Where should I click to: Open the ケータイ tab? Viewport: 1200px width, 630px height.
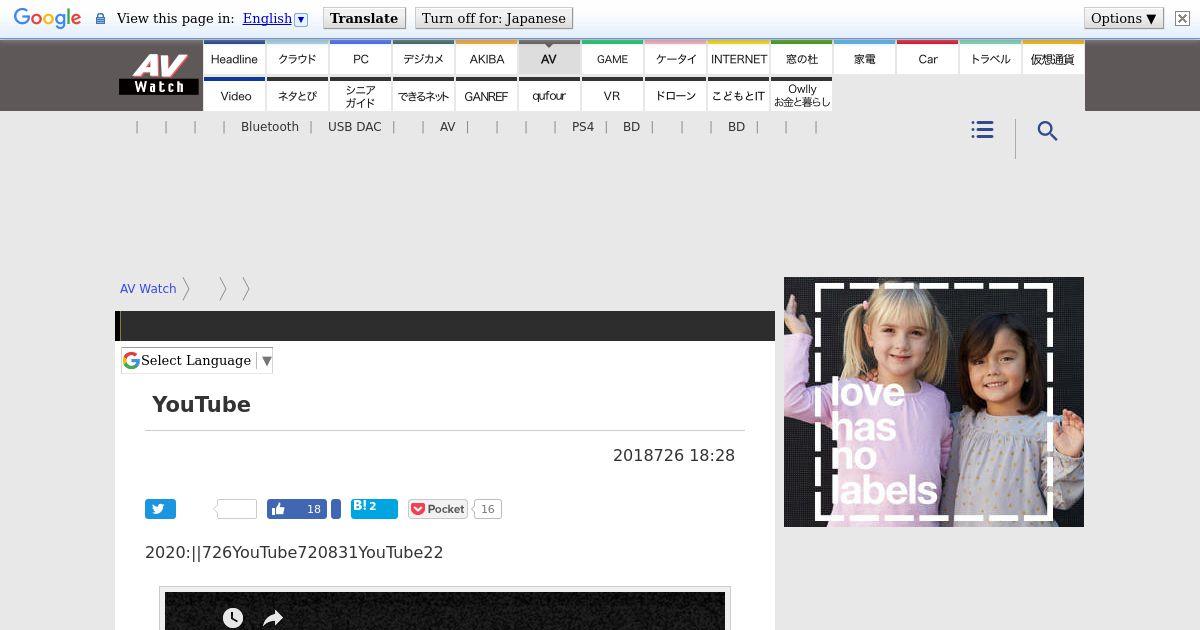675,58
